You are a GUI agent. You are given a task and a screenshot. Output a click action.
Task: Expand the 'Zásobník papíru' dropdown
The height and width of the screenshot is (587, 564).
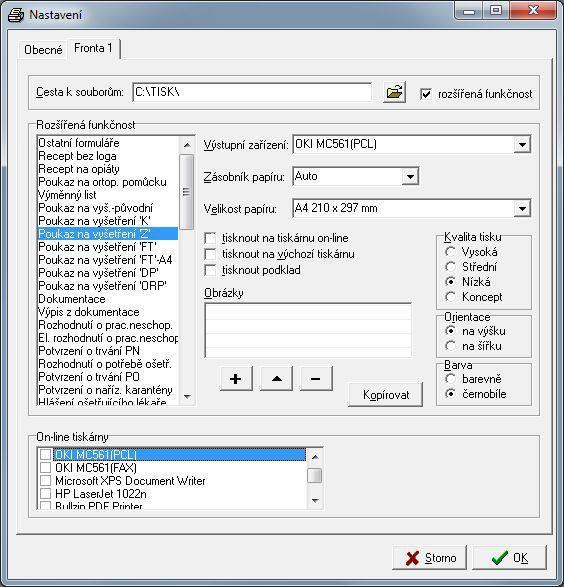tap(410, 176)
